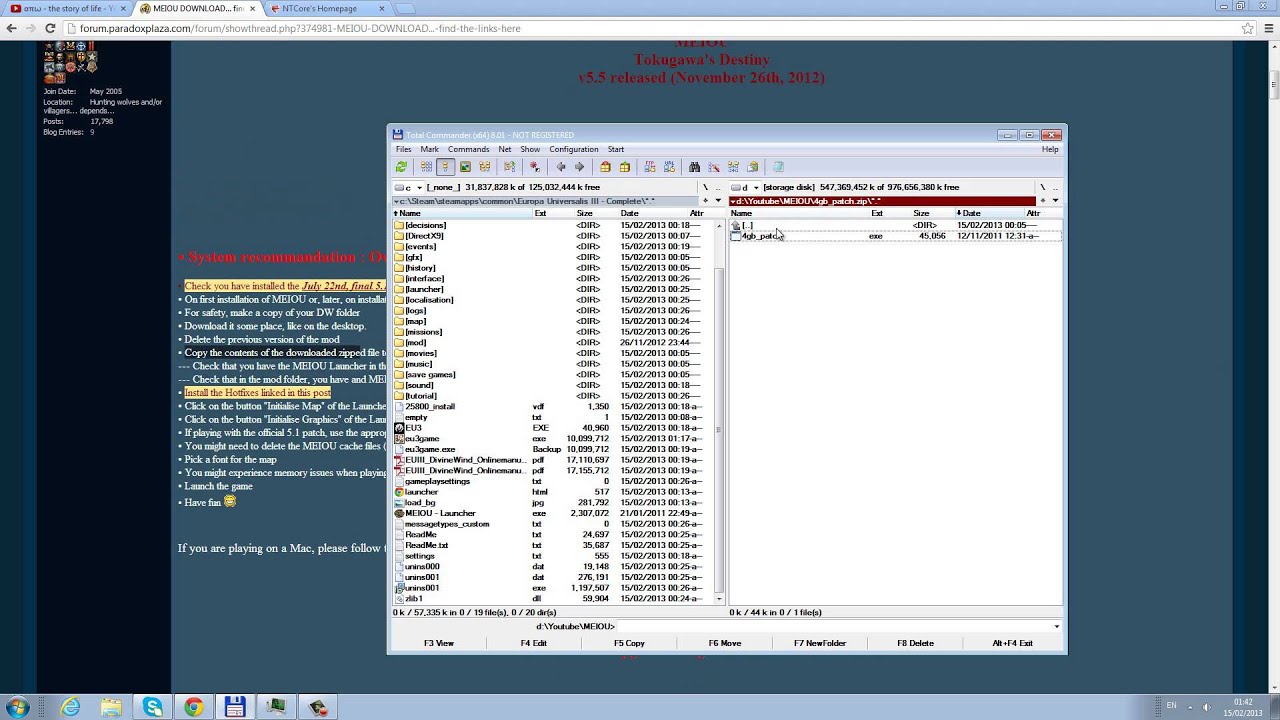
Task: Go to root directory in left panel
Action: pyautogui.click(x=705, y=187)
